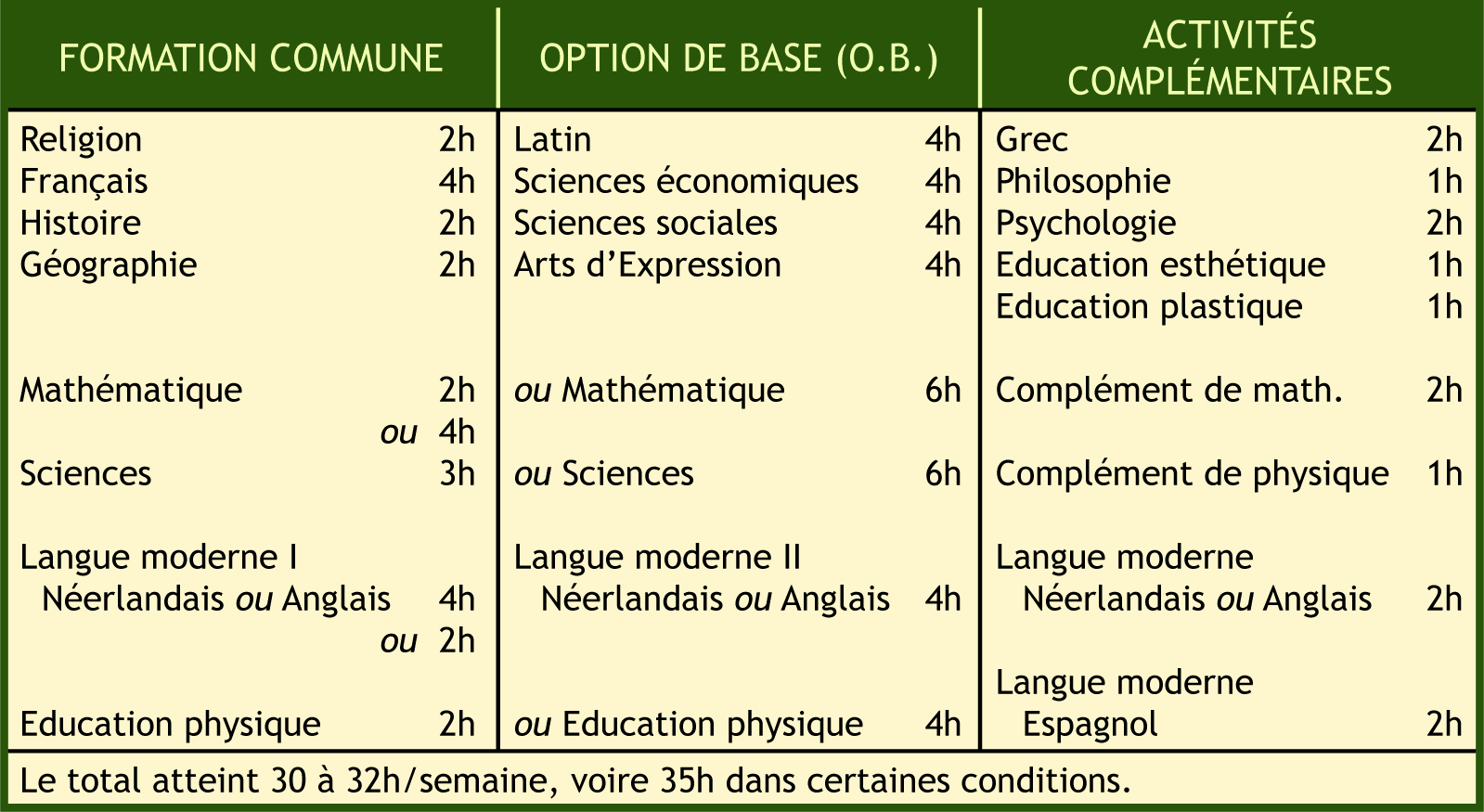Click the Complément de math. entry

pyautogui.click(x=1169, y=391)
